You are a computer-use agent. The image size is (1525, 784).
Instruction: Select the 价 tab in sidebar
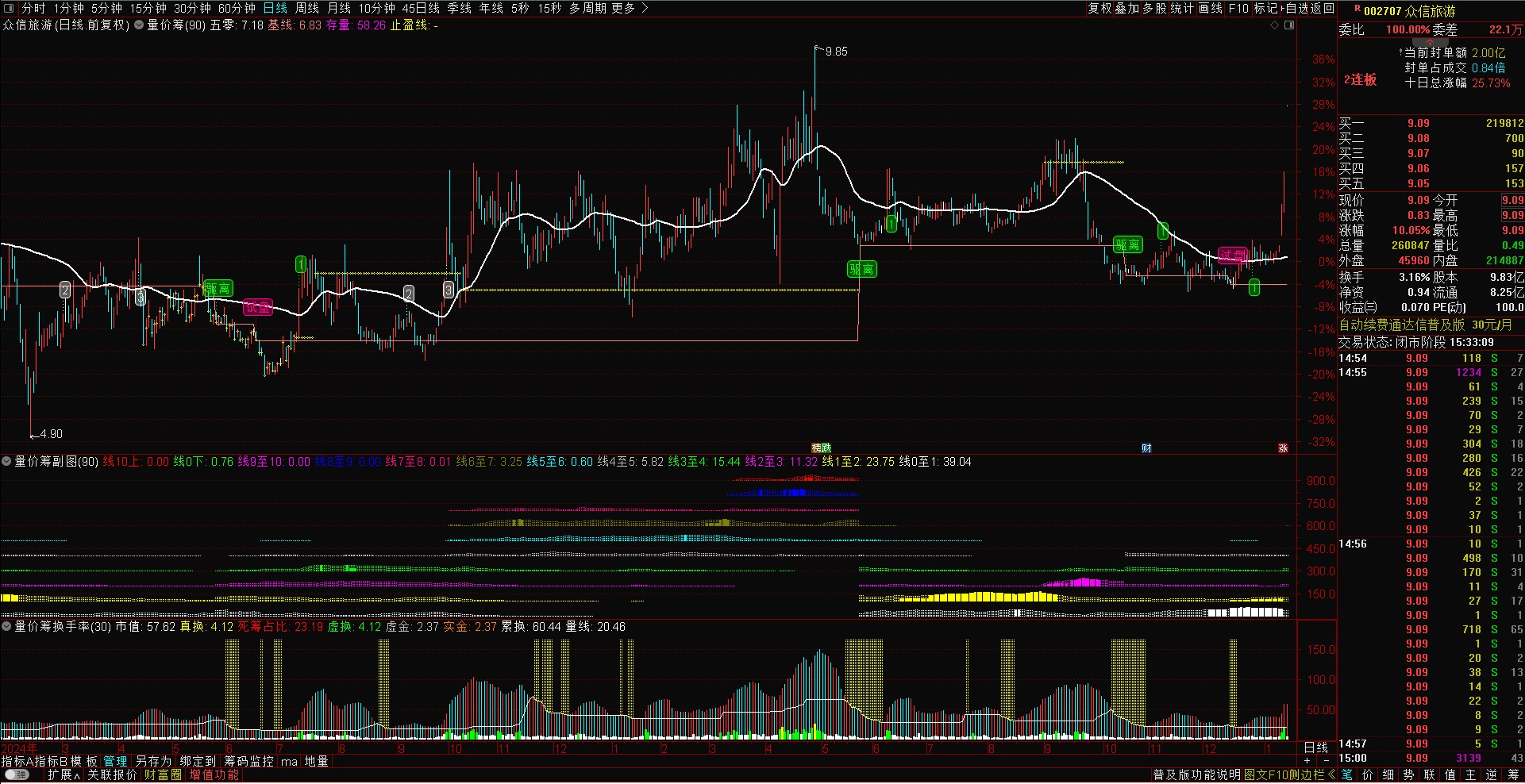(1368, 775)
